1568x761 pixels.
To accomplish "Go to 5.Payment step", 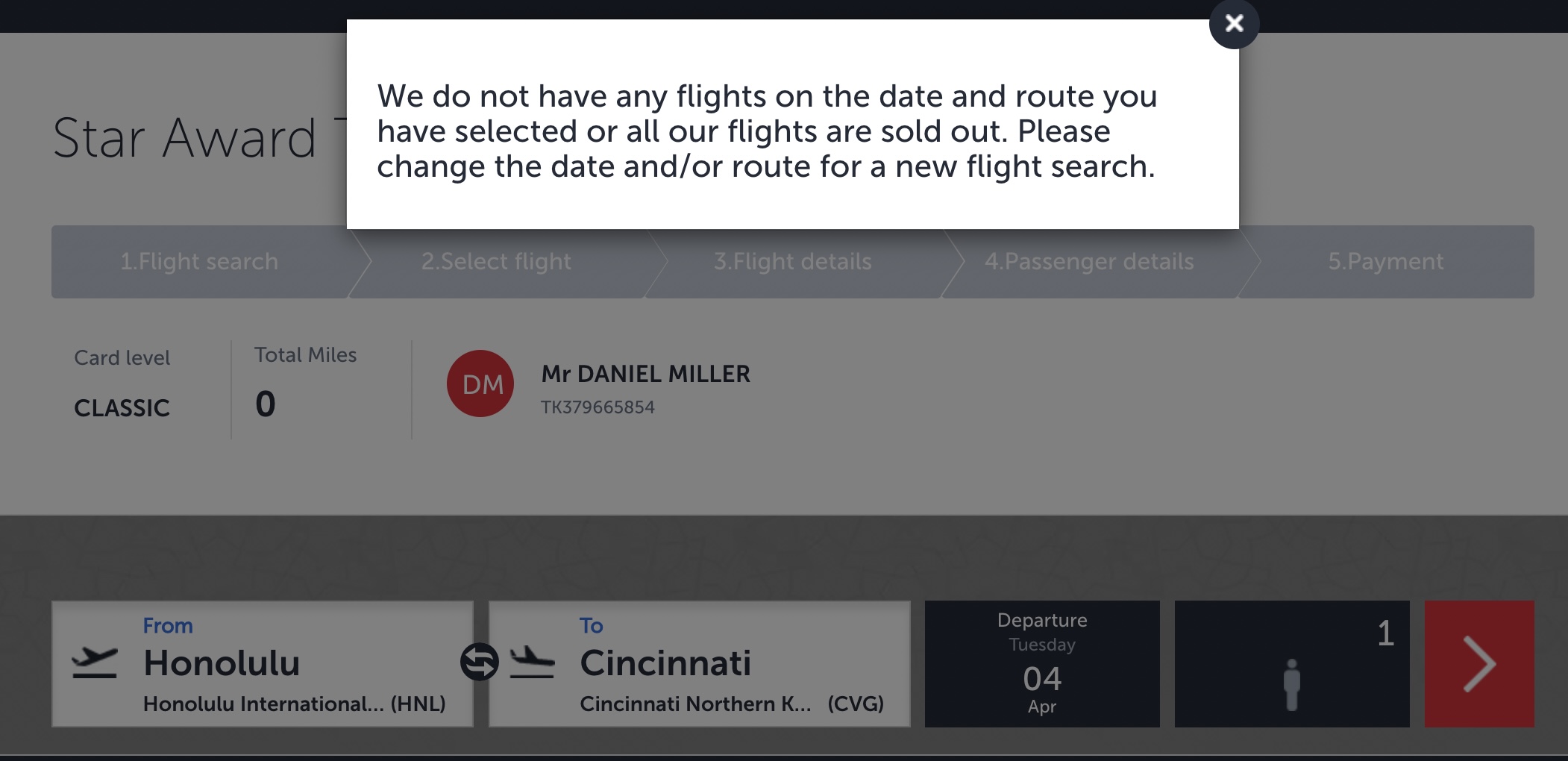I will pyautogui.click(x=1385, y=262).
